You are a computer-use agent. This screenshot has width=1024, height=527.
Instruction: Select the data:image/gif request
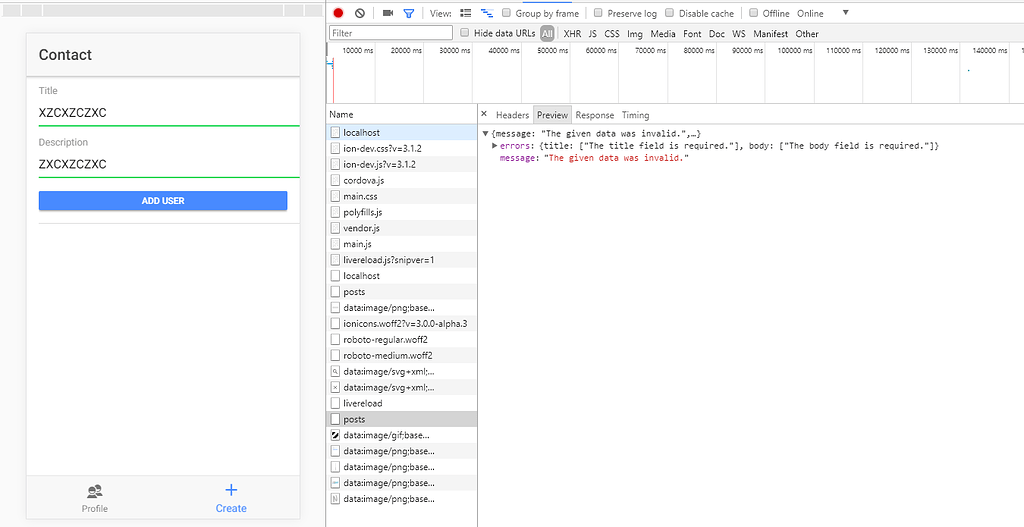click(x=402, y=435)
